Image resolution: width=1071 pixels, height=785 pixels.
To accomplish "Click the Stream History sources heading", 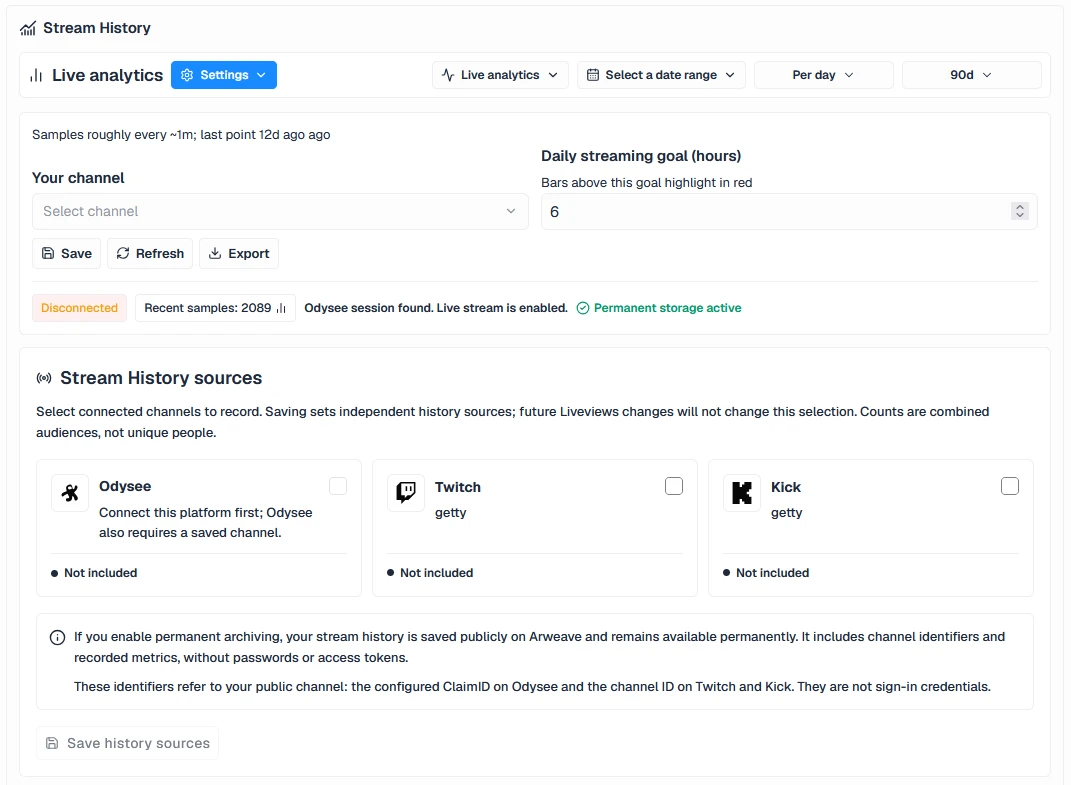I will (161, 378).
